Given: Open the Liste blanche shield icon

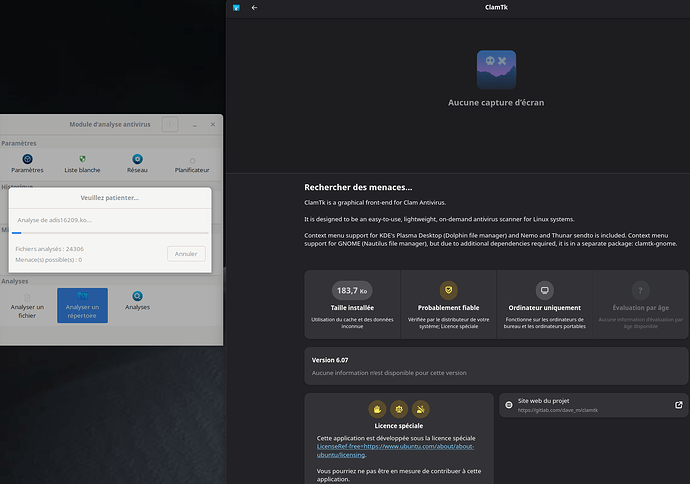Looking at the screenshot, I should [x=83, y=159].
